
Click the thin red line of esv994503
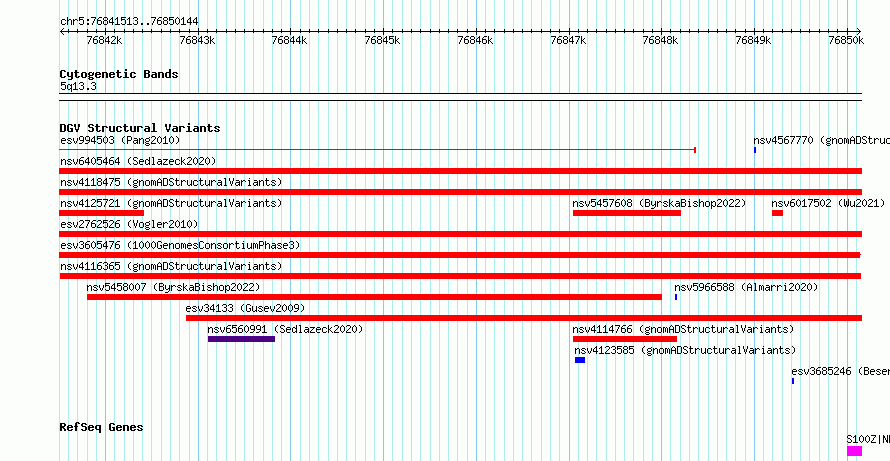point(378,150)
